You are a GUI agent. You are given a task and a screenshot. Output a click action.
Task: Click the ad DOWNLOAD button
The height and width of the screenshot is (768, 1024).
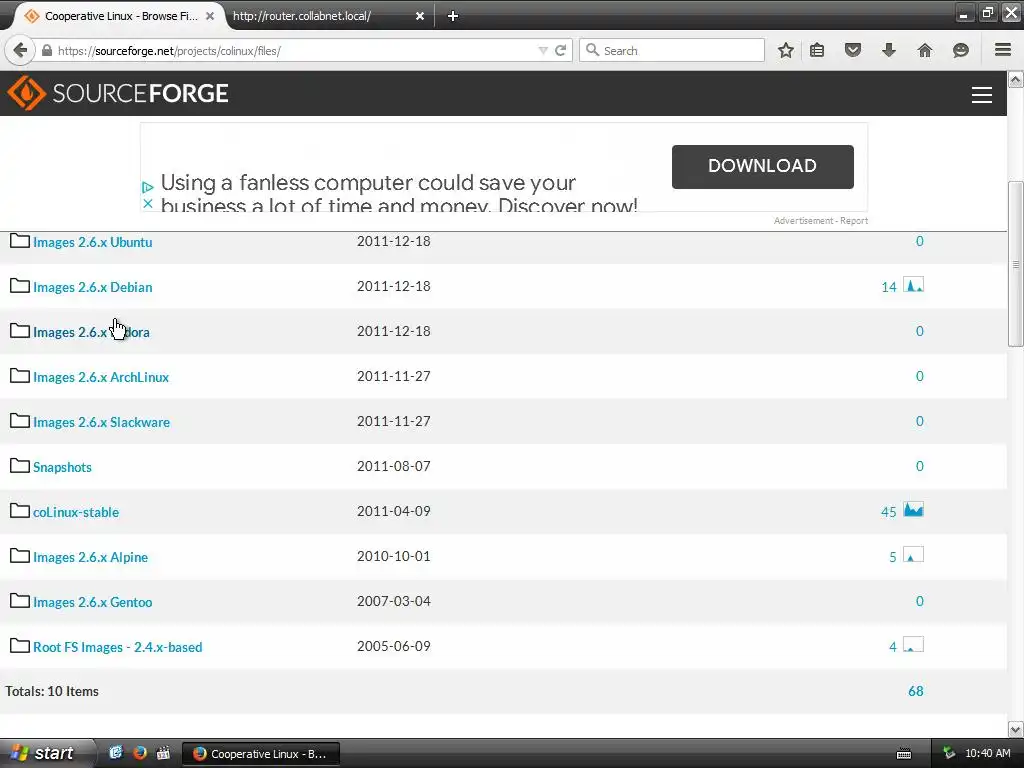(762, 167)
